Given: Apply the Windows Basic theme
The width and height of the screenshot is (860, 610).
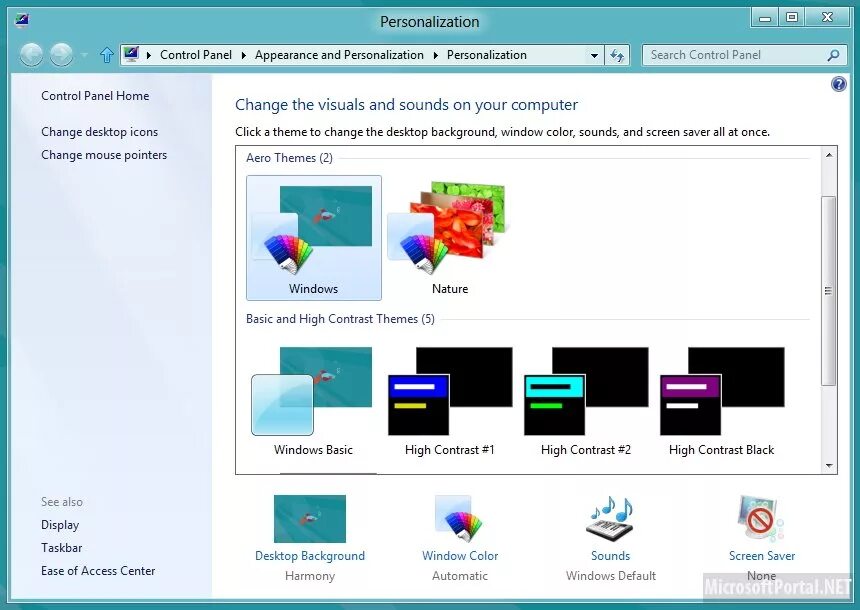Looking at the screenshot, I should point(311,396).
